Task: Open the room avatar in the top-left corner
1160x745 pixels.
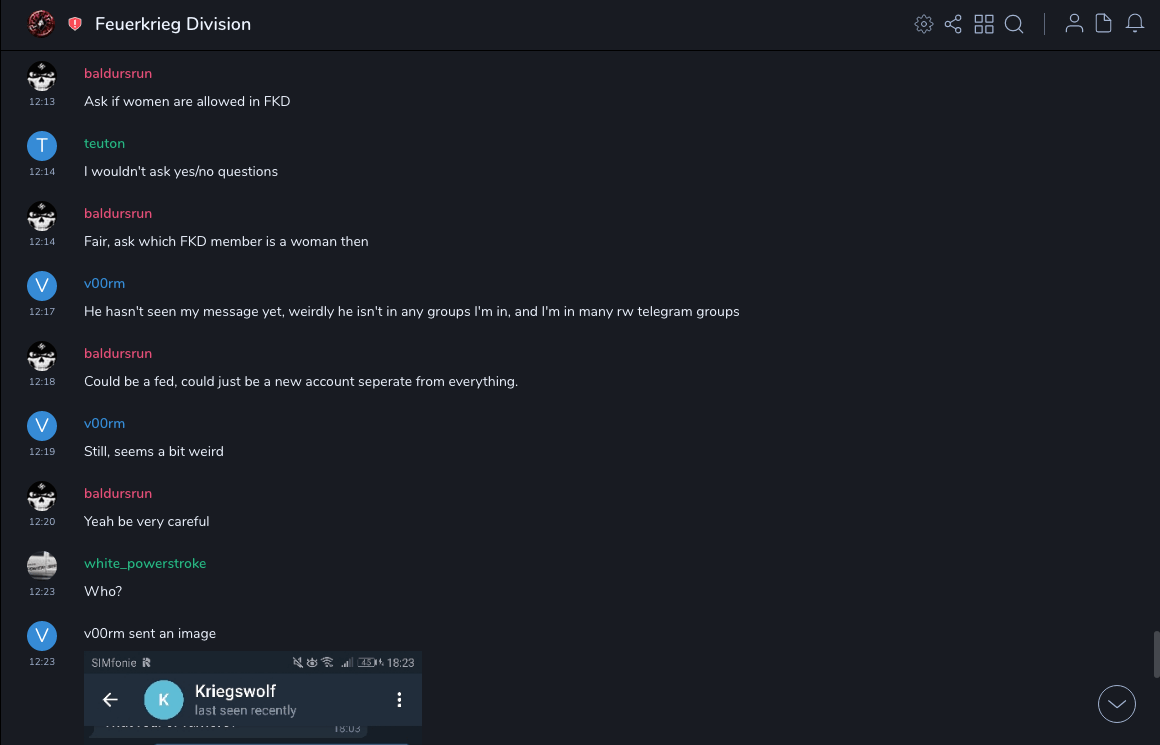Action: (x=41, y=24)
